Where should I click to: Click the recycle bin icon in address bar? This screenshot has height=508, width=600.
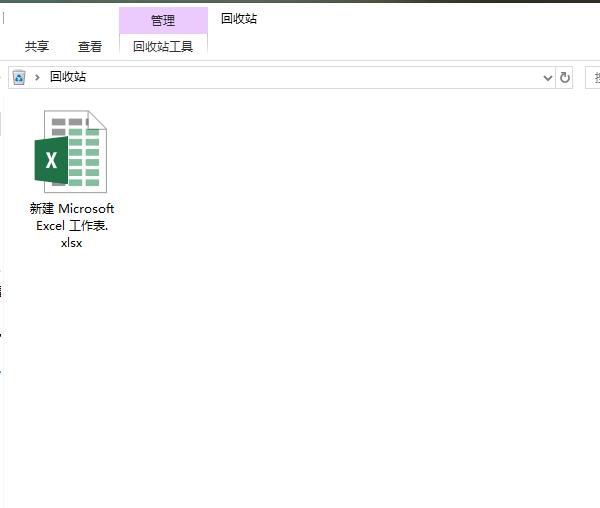19,77
